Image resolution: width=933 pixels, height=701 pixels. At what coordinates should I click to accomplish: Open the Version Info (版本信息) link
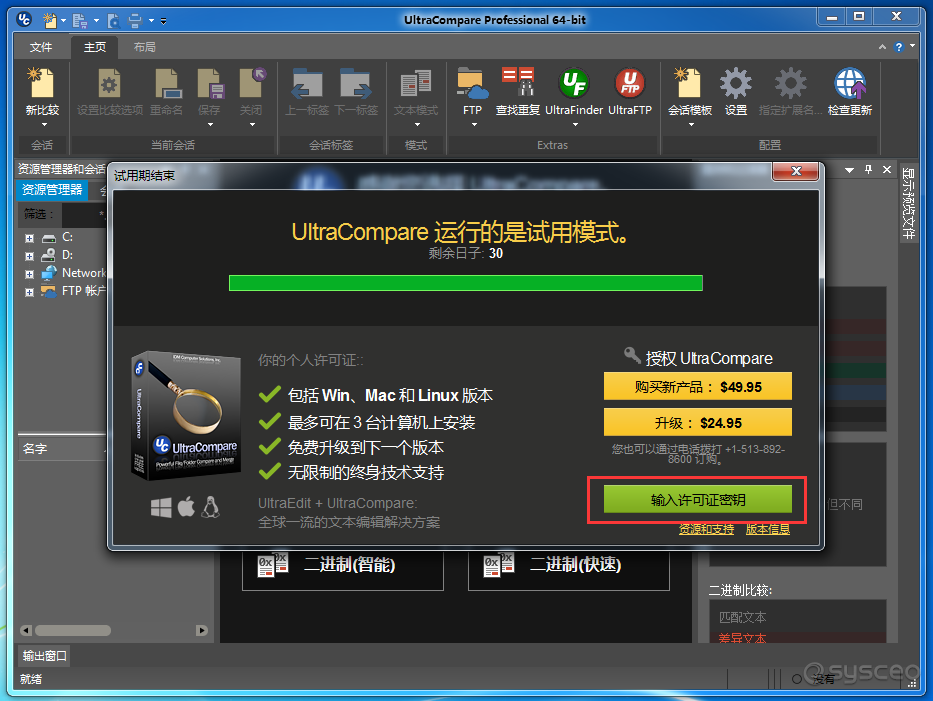click(768, 529)
